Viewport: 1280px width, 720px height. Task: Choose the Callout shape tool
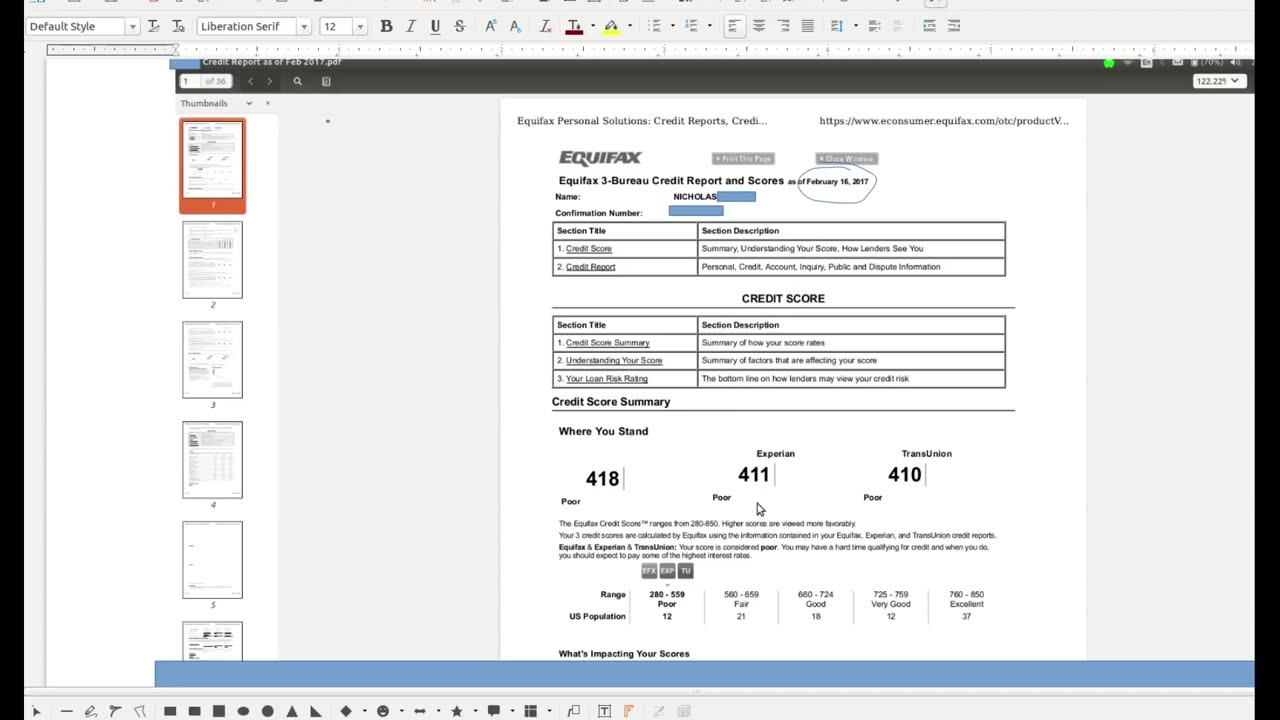click(x=493, y=711)
